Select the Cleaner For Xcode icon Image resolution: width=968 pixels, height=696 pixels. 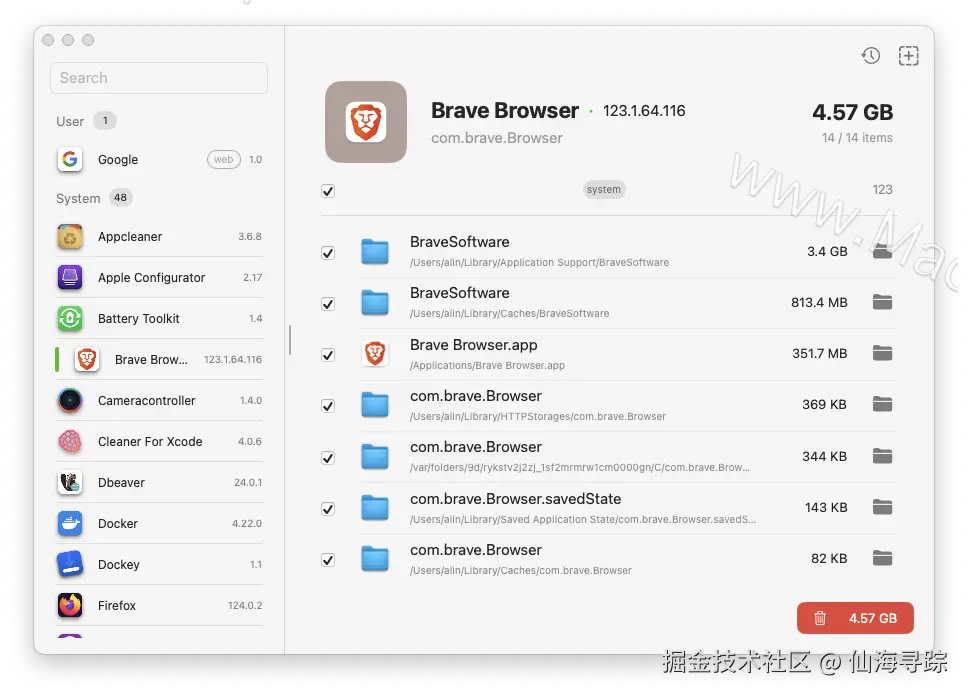70,442
